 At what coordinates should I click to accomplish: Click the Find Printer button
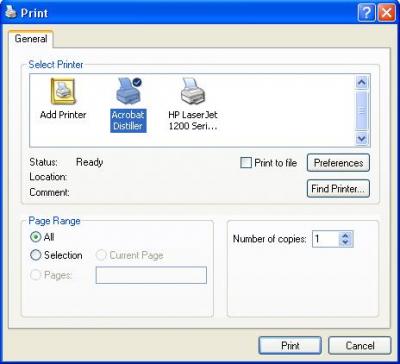click(338, 189)
